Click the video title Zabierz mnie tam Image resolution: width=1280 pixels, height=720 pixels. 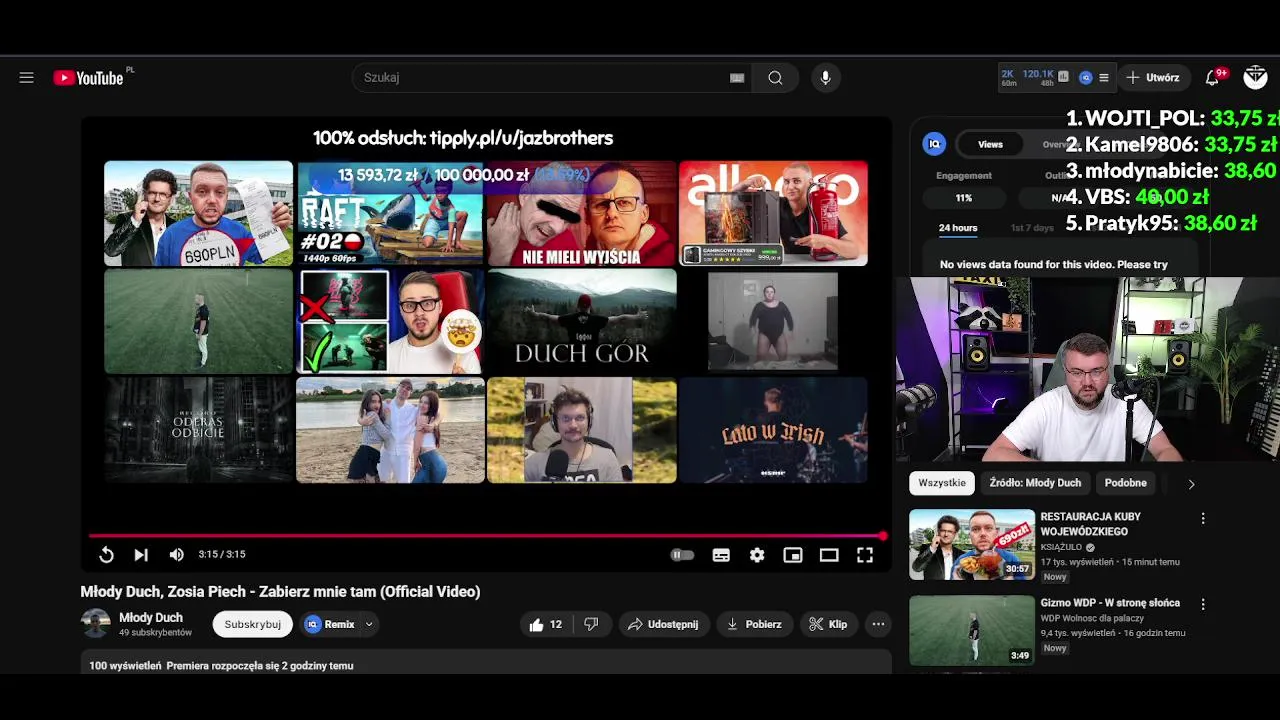point(280,592)
